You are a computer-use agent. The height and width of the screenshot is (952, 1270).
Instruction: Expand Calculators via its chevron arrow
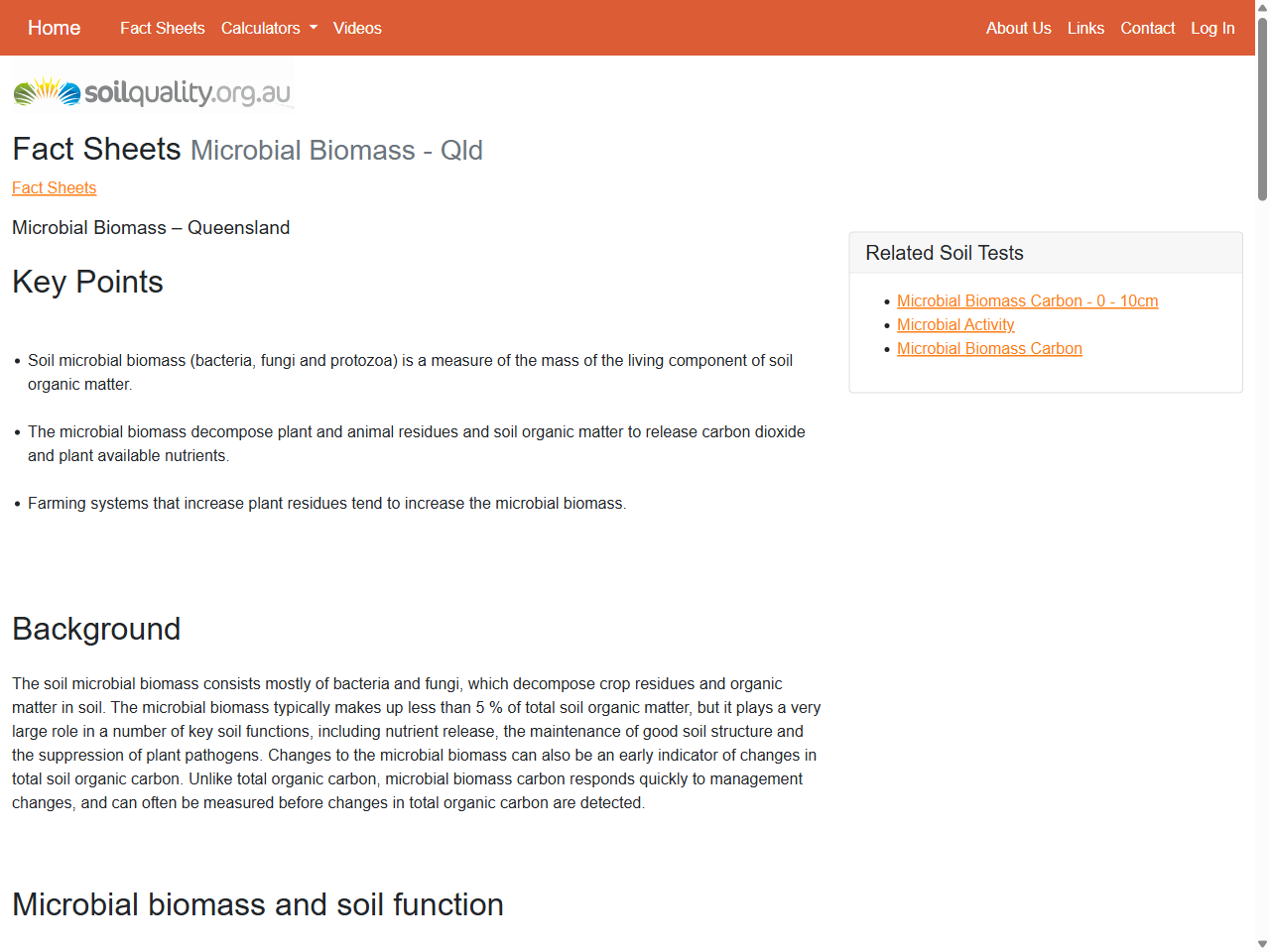tap(312, 28)
